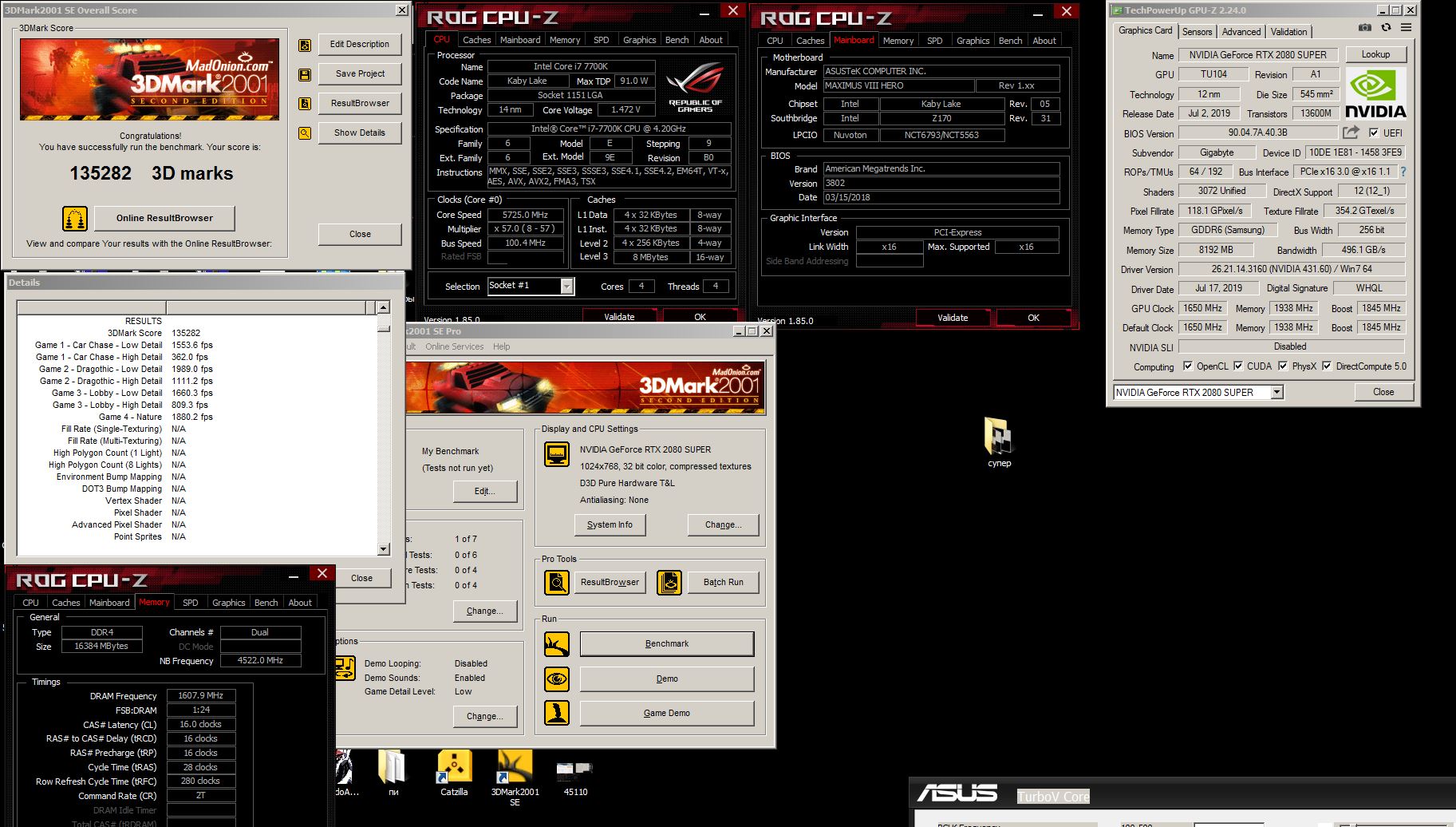This screenshot has width=1456, height=827.
Task: Switch to Caches tab in first CPU-Z window
Action: click(476, 40)
